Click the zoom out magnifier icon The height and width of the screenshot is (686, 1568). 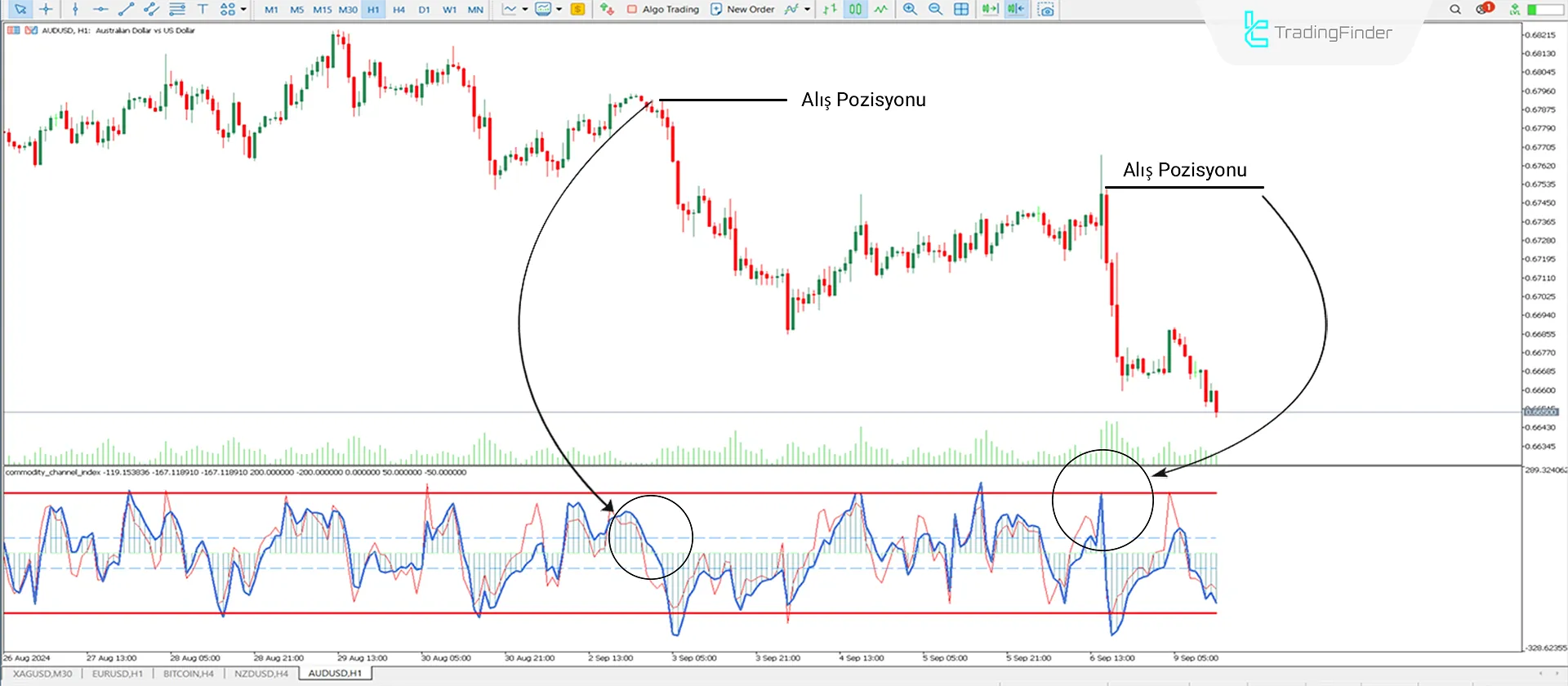936,9
